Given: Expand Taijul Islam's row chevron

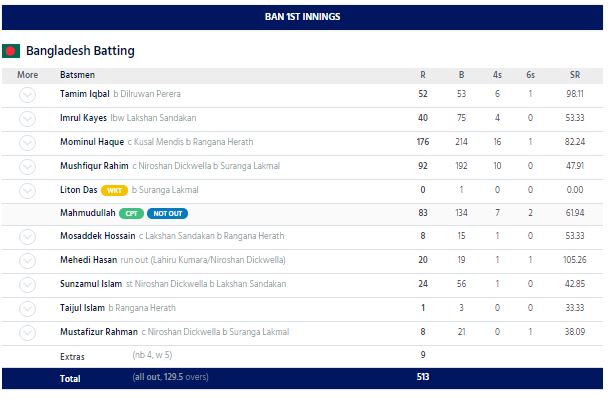Looking at the screenshot, I should tap(27, 309).
